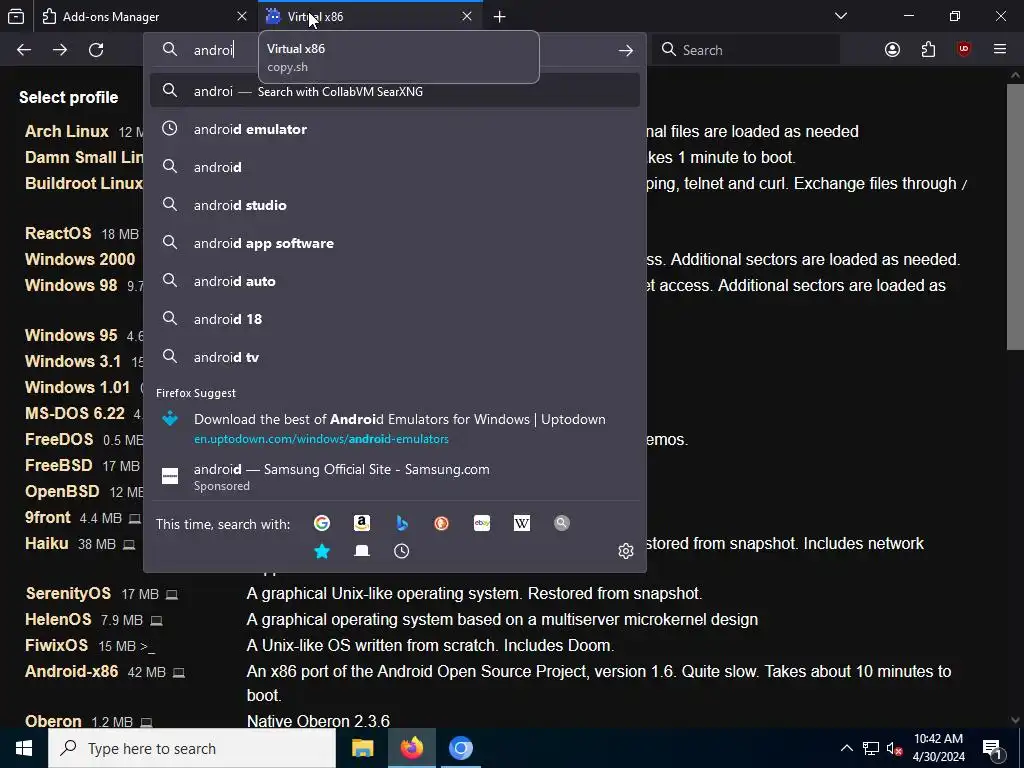This screenshot has height=768, width=1024.
Task: Click the Go arrow in address bar
Action: pyautogui.click(x=626, y=50)
